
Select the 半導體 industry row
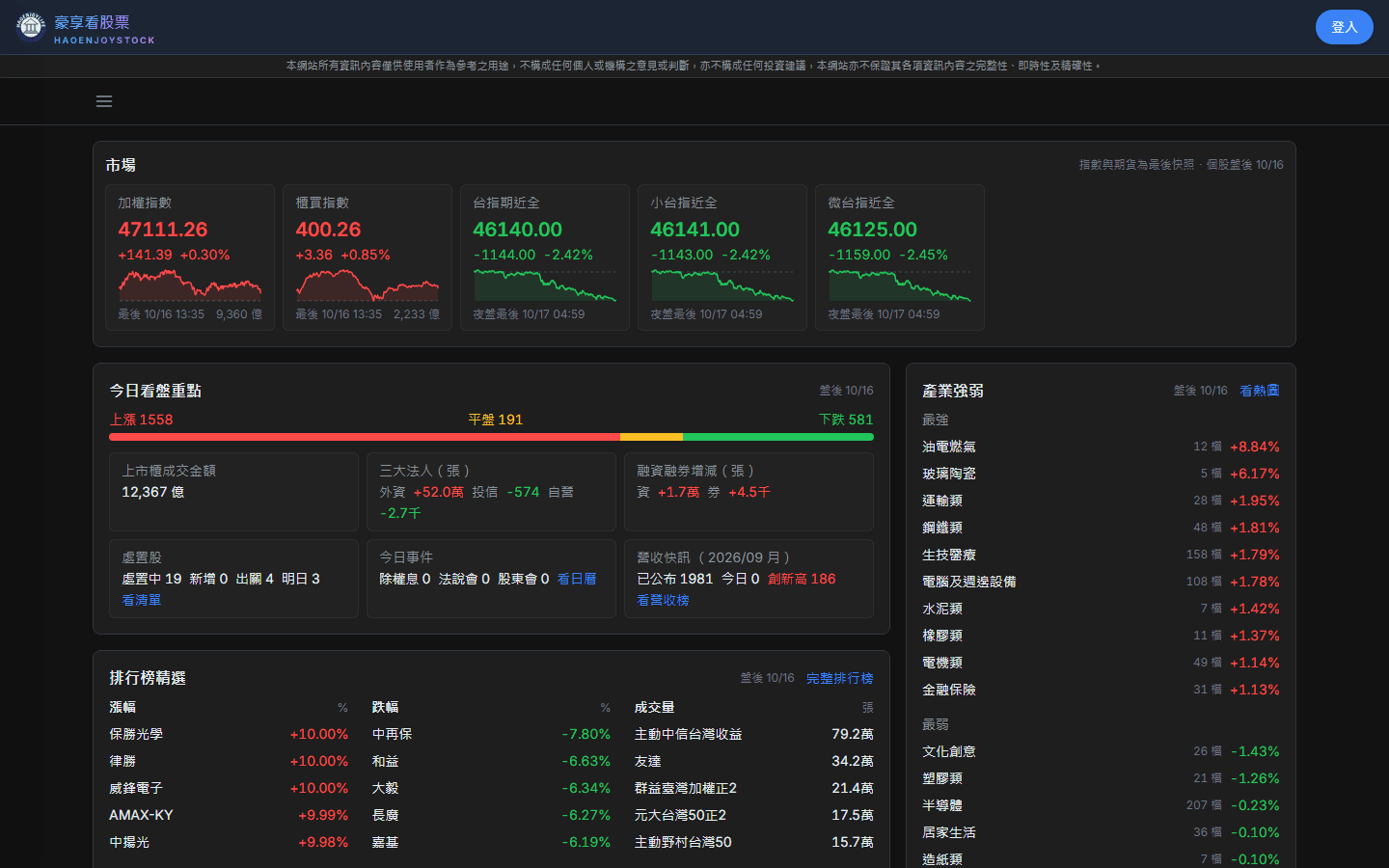(x=1101, y=805)
